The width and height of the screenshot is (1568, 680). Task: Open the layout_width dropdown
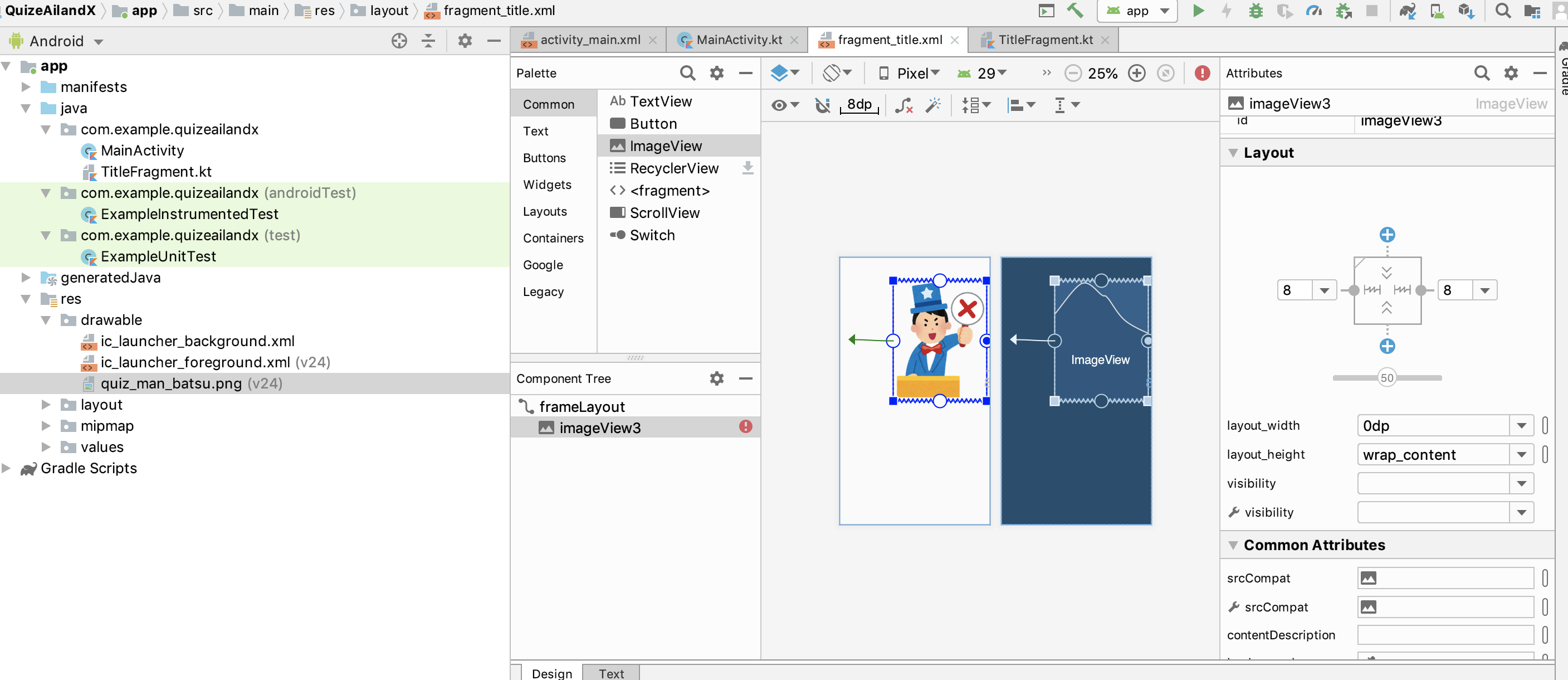pyautogui.click(x=1521, y=425)
